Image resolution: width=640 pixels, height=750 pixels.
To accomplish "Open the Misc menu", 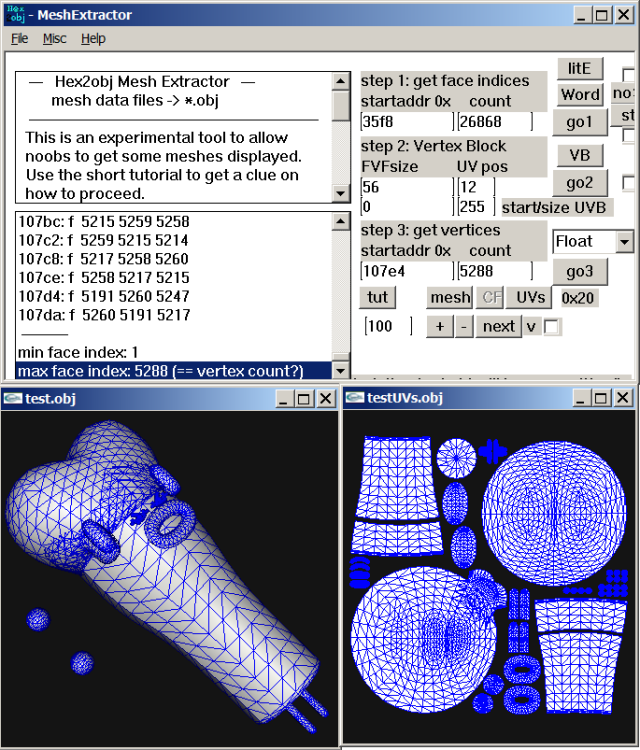I will click(55, 38).
